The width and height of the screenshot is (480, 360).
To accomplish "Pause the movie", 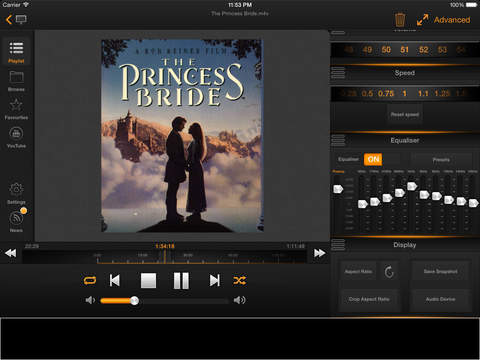I will coord(181,280).
